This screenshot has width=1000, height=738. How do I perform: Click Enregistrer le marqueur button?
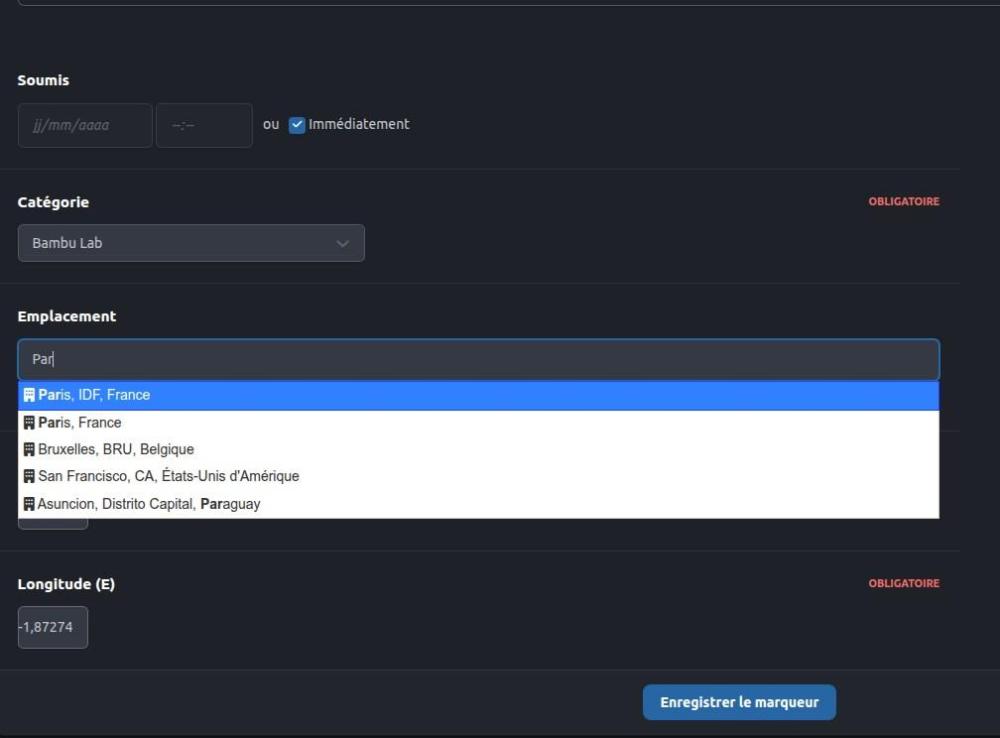(x=739, y=702)
